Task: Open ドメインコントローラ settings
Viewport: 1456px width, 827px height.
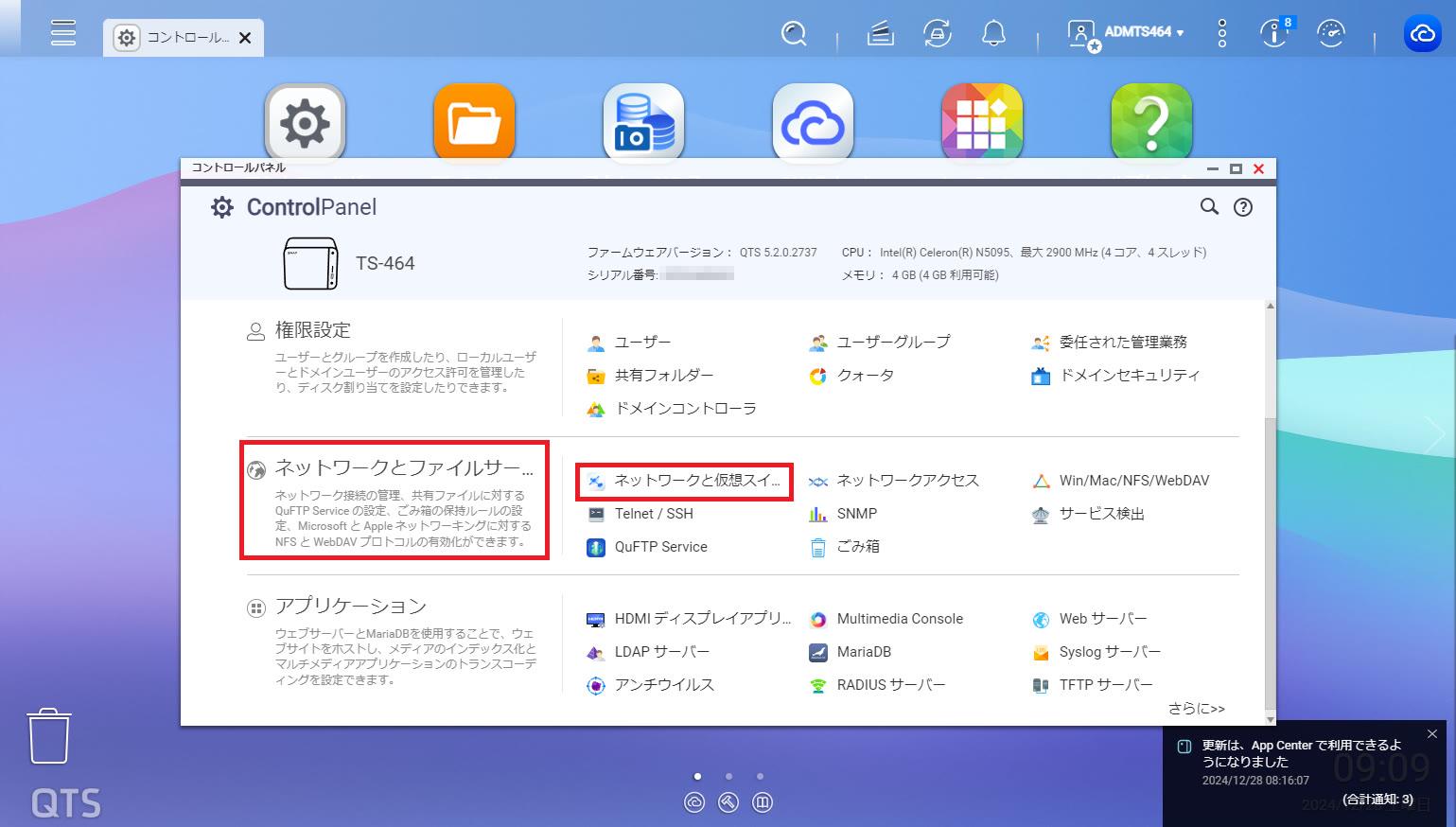Action: [672, 409]
